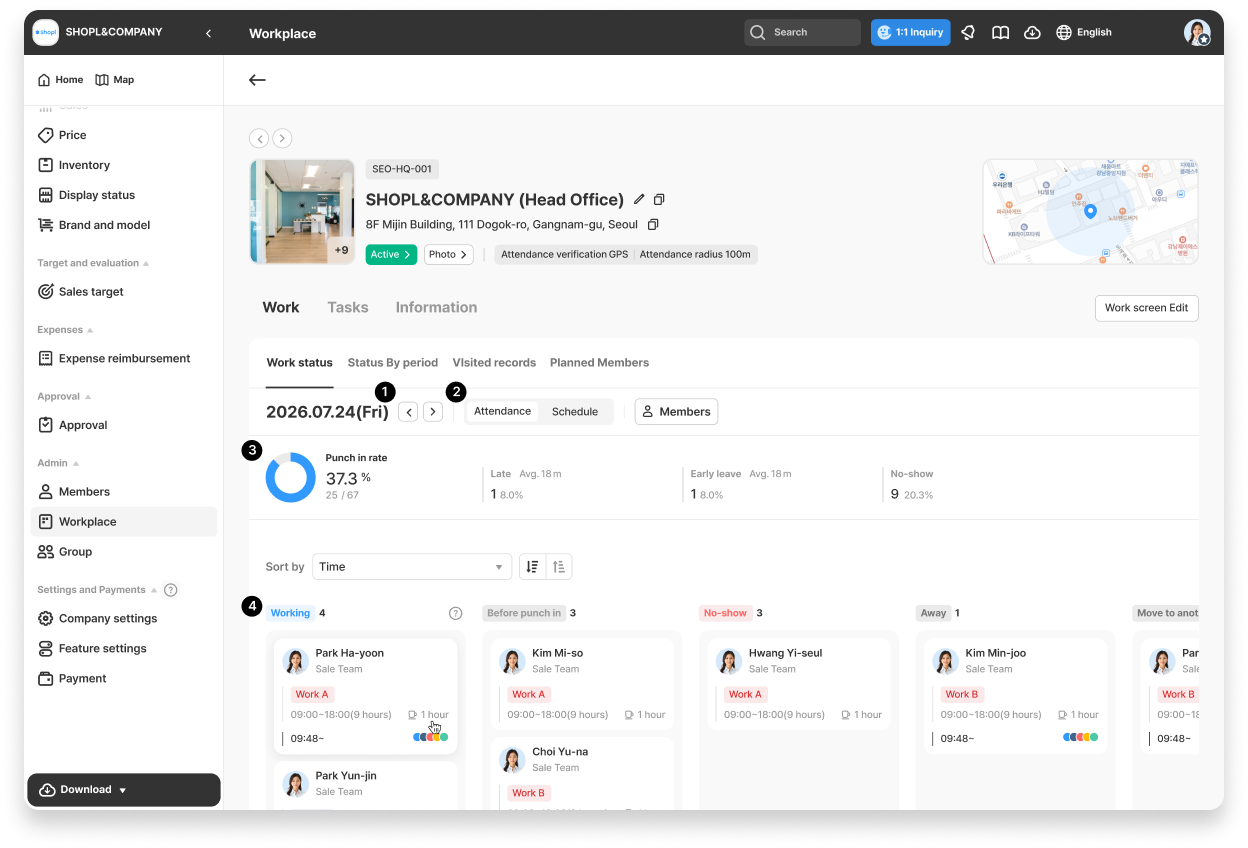Copy the address with the copy icon
Viewport: 1248px width, 848px height.
(x=653, y=225)
